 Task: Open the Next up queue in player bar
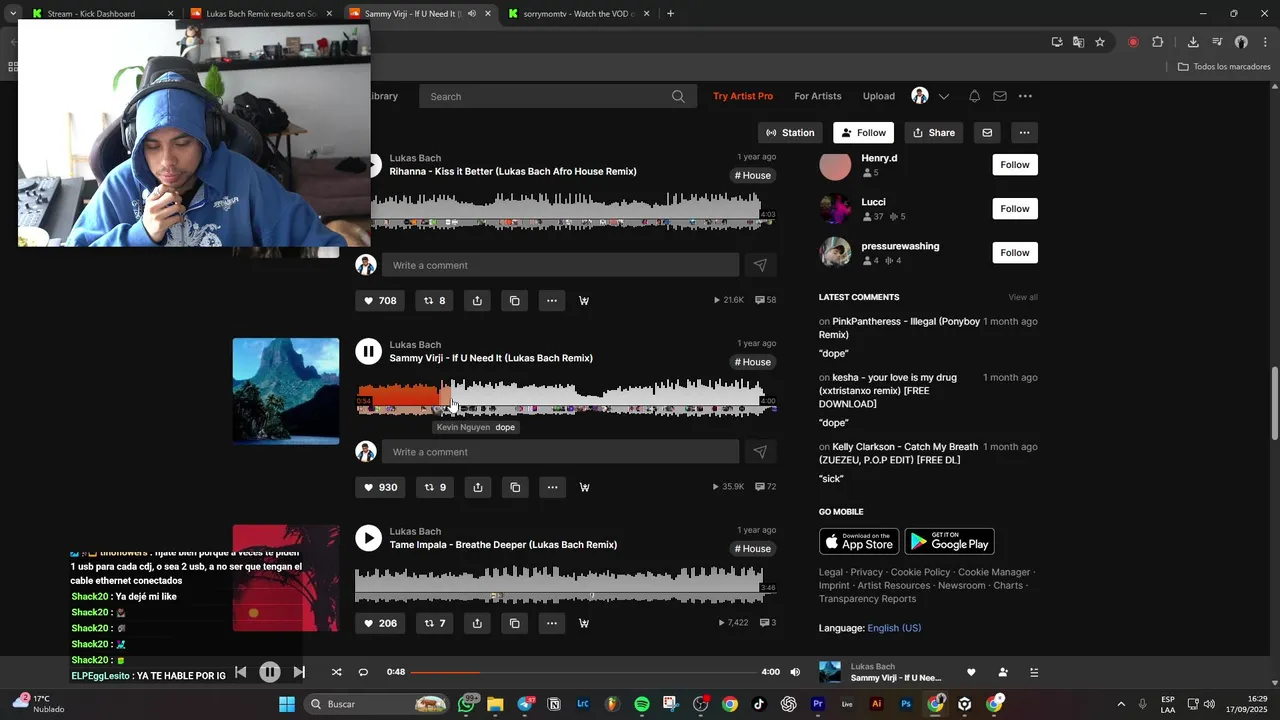click(x=1034, y=672)
